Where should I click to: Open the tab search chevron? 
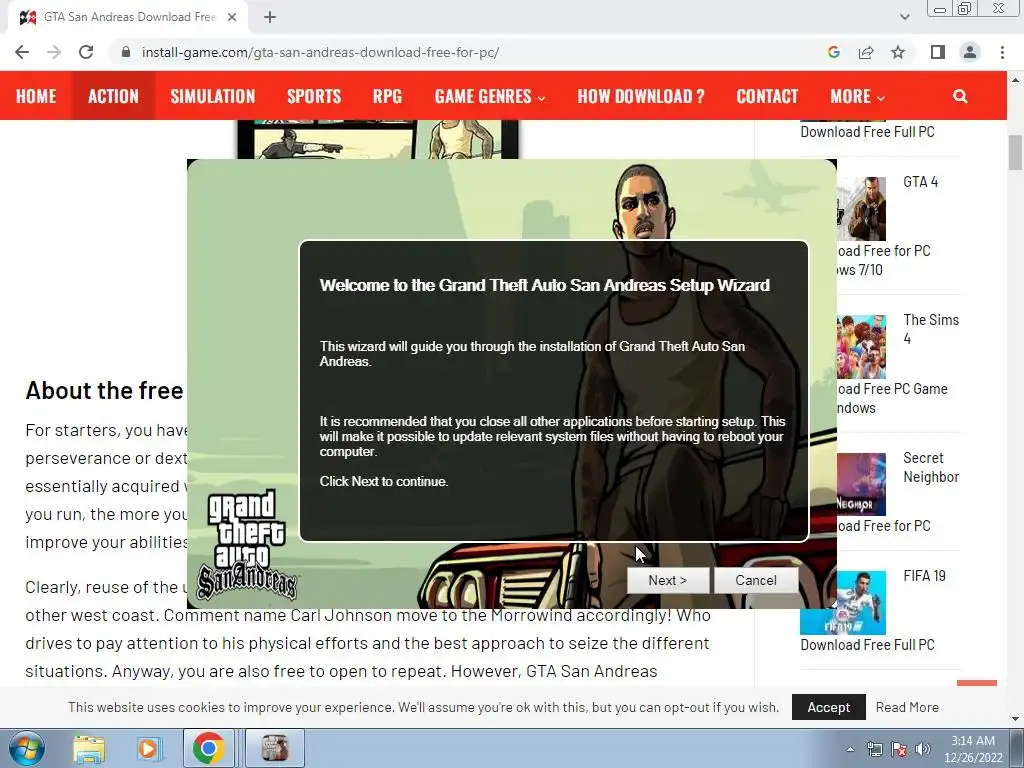[x=904, y=17]
